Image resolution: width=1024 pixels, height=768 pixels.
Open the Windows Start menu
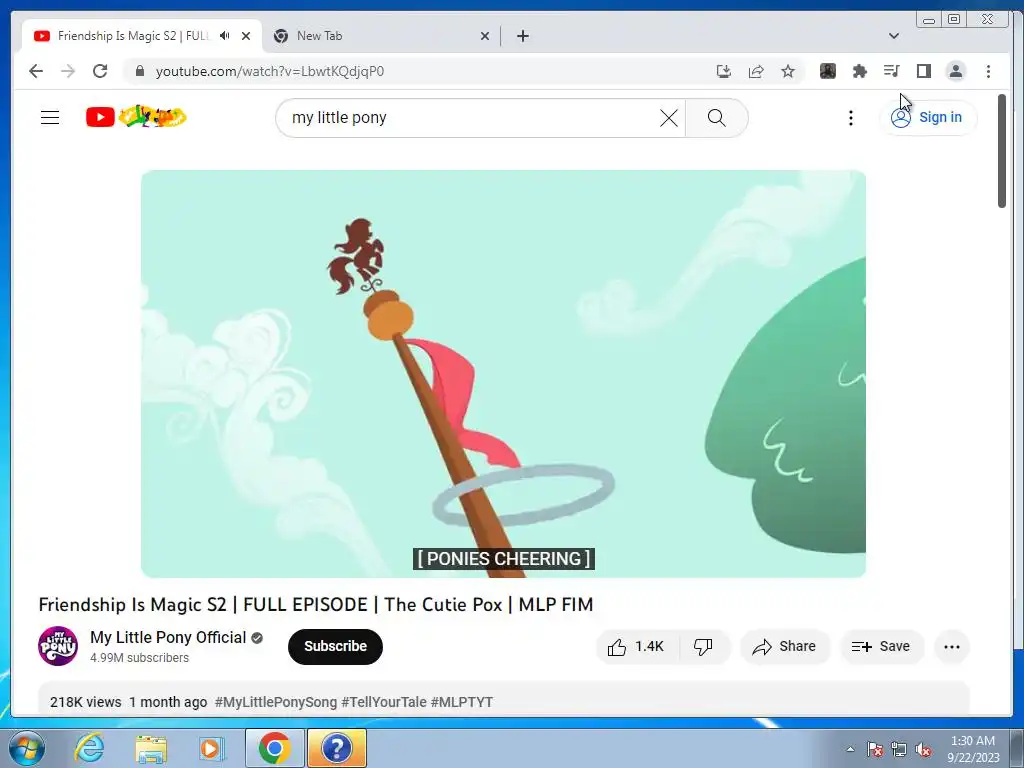click(26, 748)
